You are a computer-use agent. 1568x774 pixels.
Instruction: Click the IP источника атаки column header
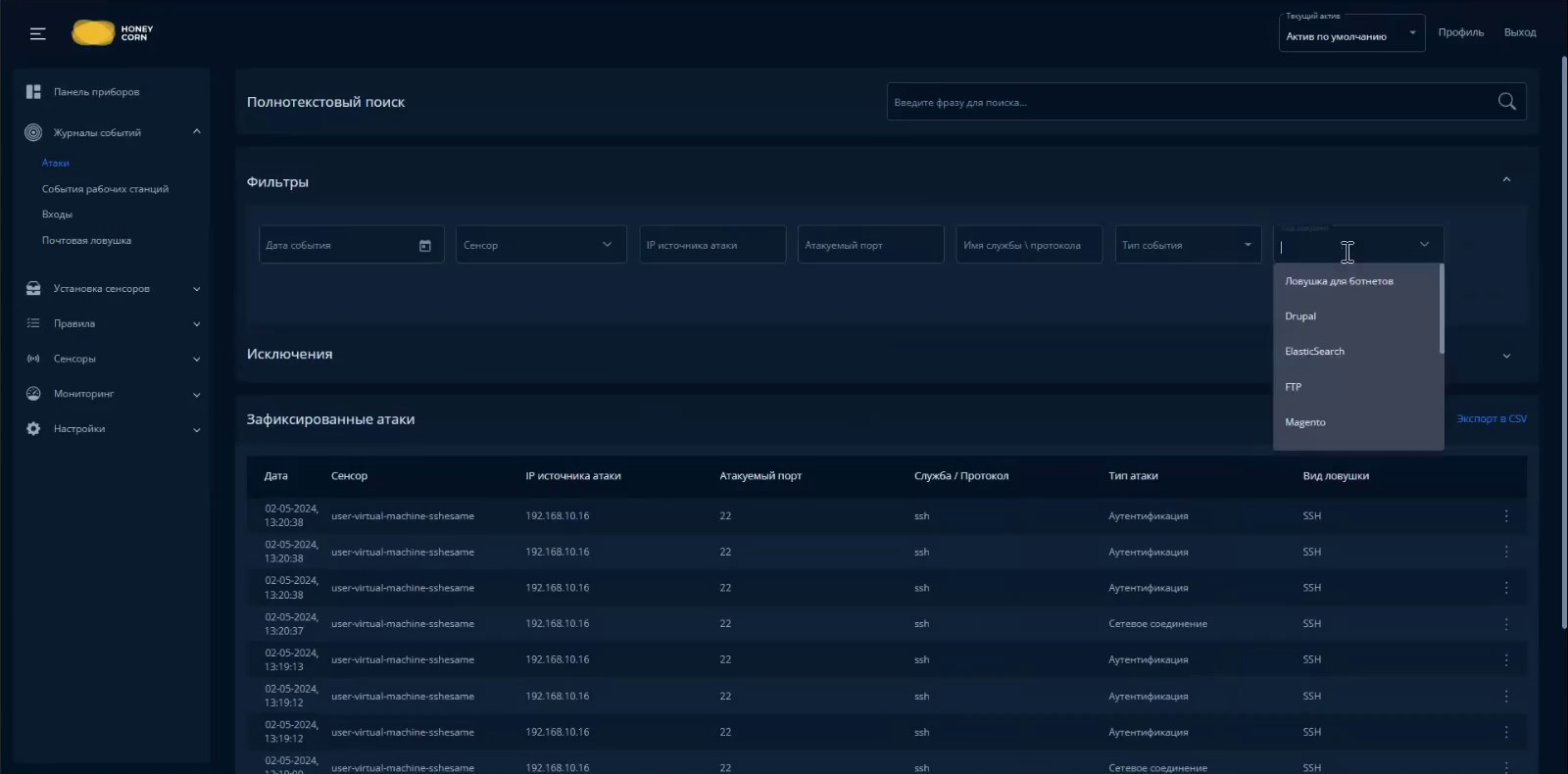pos(573,476)
